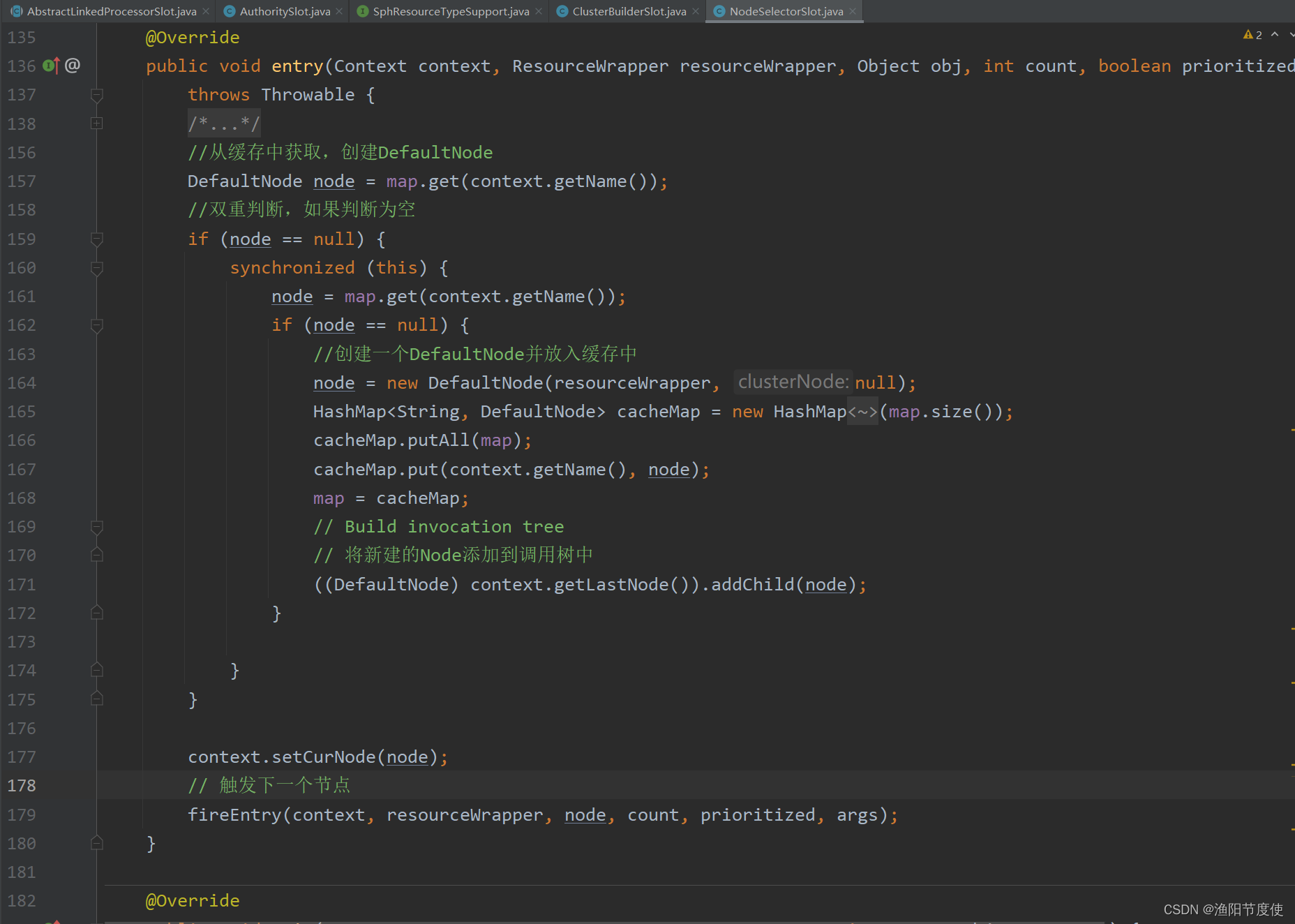Open the AuthoritySlot.java tab
This screenshot has height=924, width=1295.
point(285,11)
